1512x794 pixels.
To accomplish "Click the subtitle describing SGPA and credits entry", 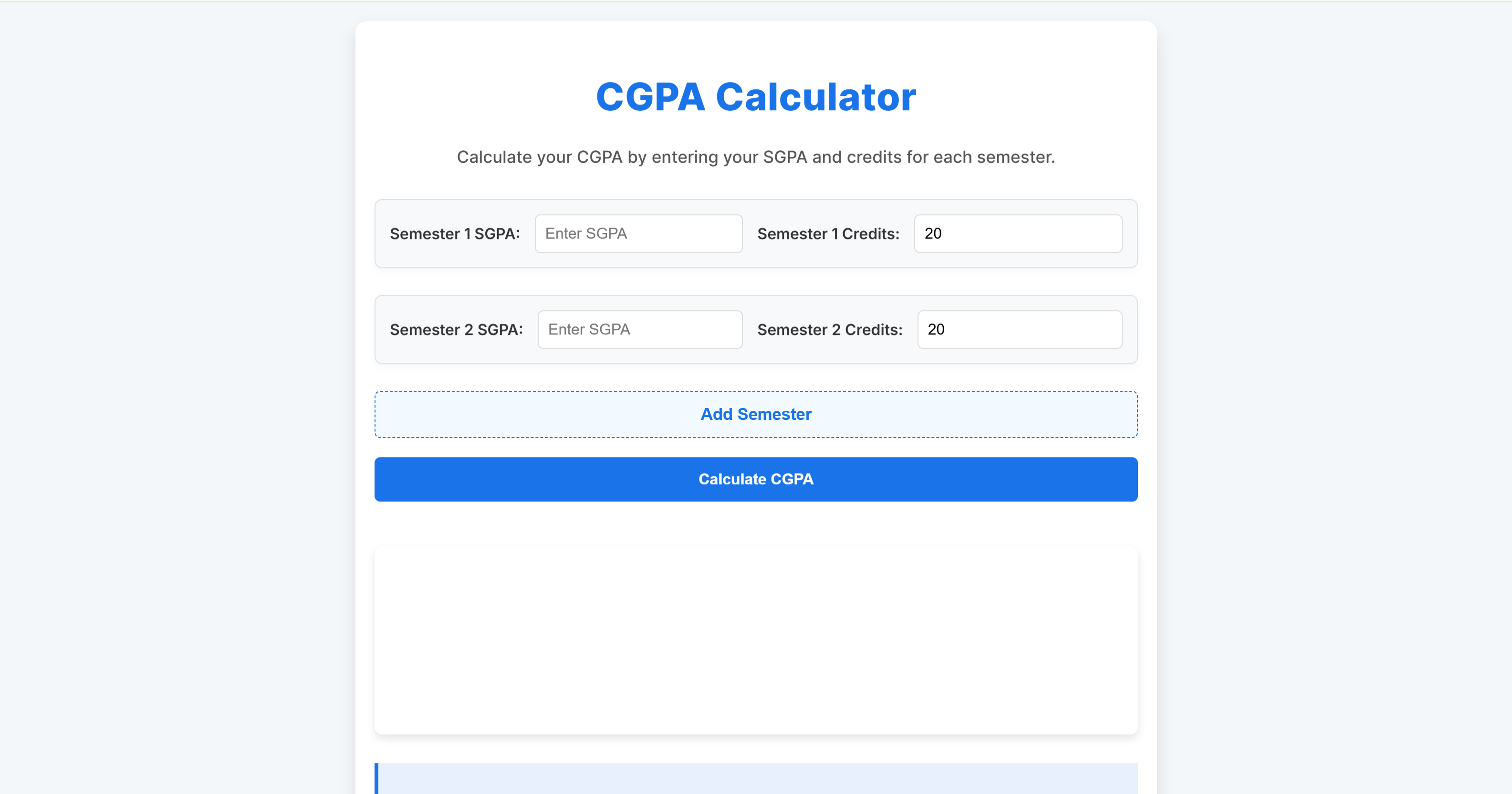I will click(755, 157).
